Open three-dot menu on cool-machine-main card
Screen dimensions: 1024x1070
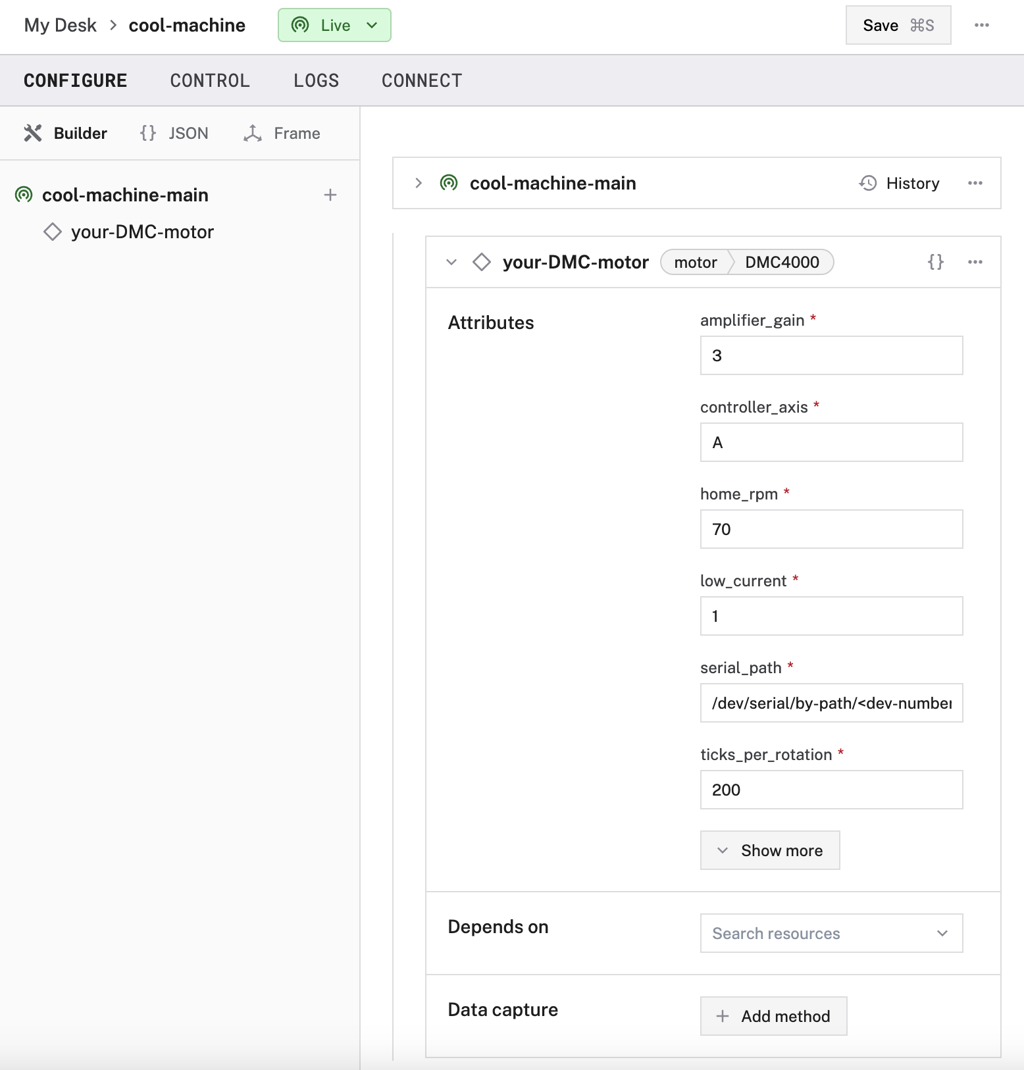(975, 183)
